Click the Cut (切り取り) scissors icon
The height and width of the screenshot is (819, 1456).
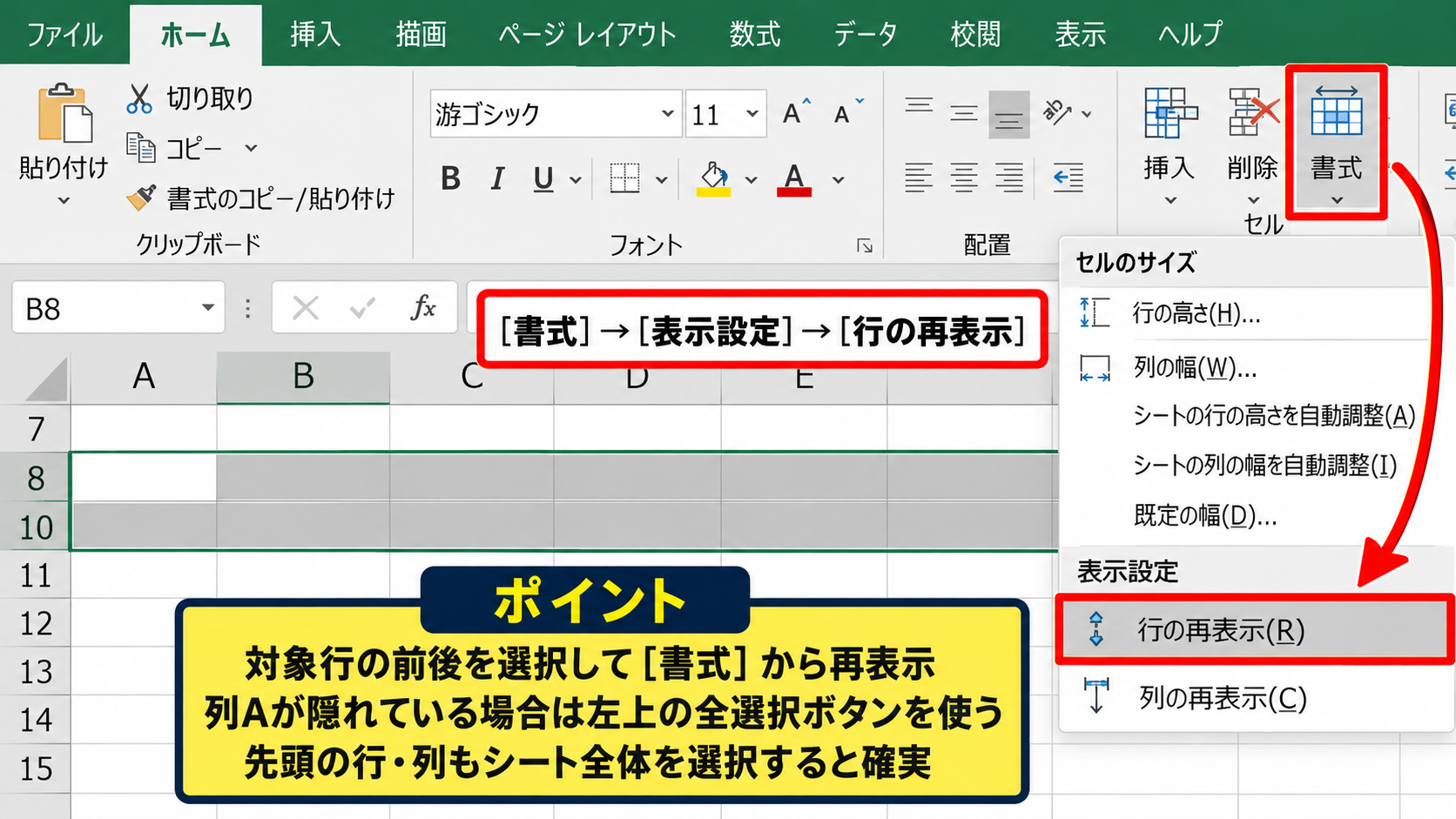(x=139, y=98)
